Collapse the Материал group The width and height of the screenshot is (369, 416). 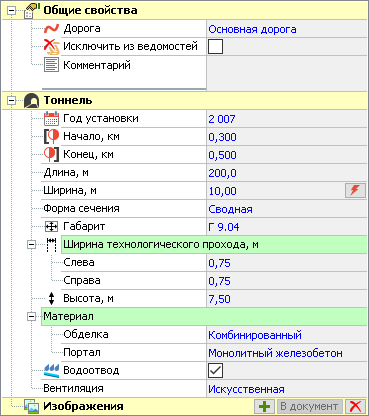click(31, 317)
